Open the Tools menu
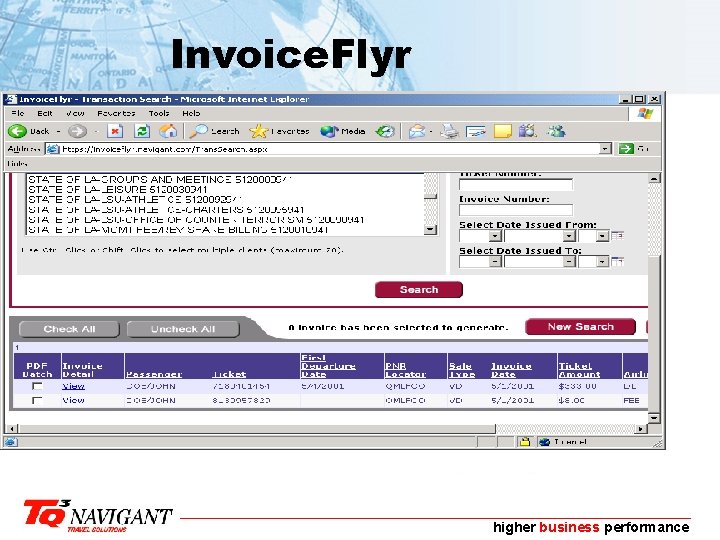The width and height of the screenshot is (720, 540). 158,113
